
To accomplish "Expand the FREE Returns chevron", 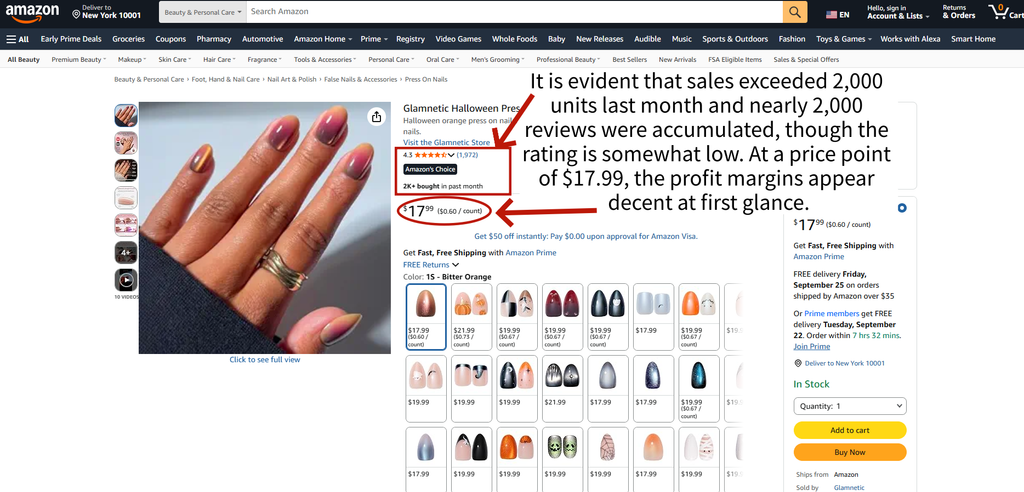I will click(455, 265).
